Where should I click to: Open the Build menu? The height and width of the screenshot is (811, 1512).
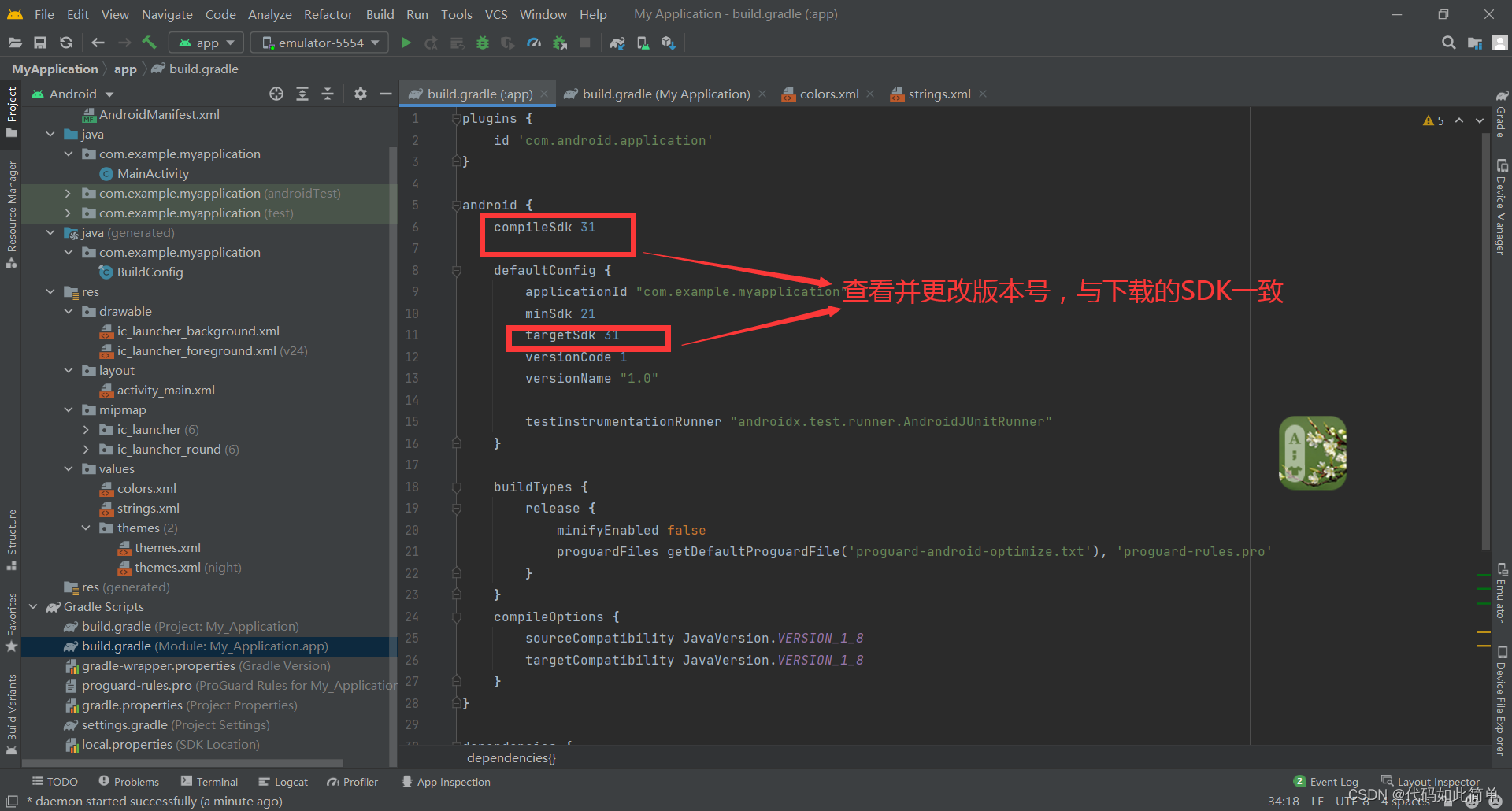(380, 14)
